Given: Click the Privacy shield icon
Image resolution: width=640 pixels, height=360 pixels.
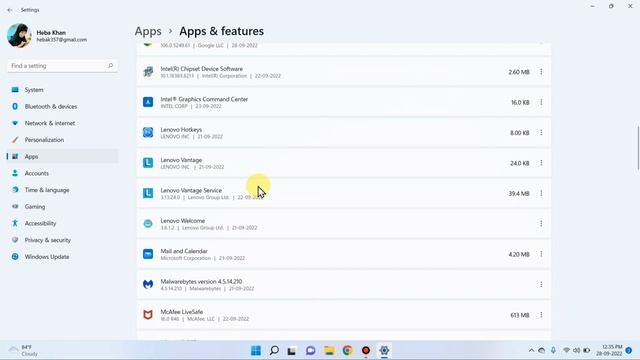Looking at the screenshot, I should [15, 240].
